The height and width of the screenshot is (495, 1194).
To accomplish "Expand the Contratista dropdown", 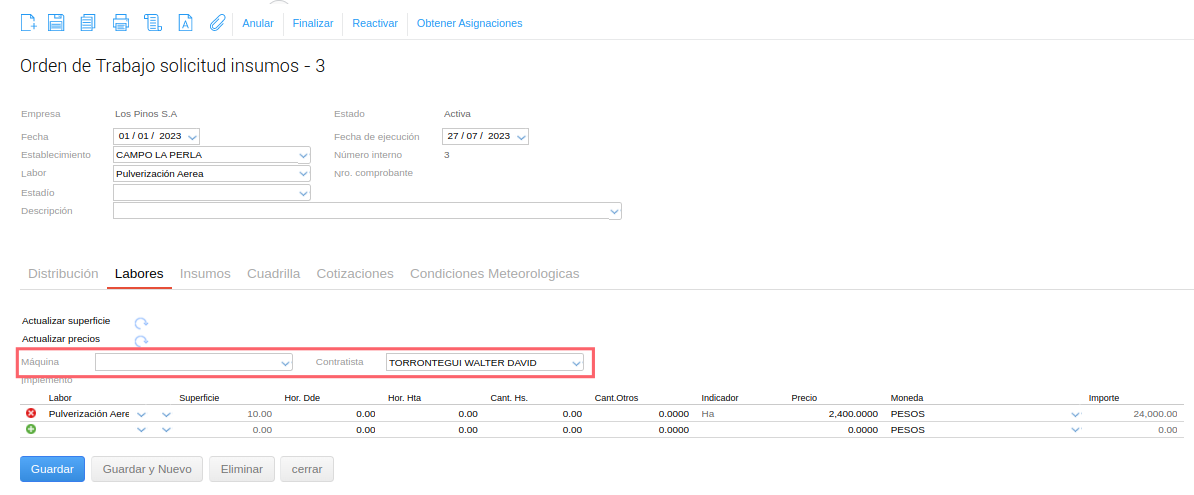I will [x=576, y=362].
